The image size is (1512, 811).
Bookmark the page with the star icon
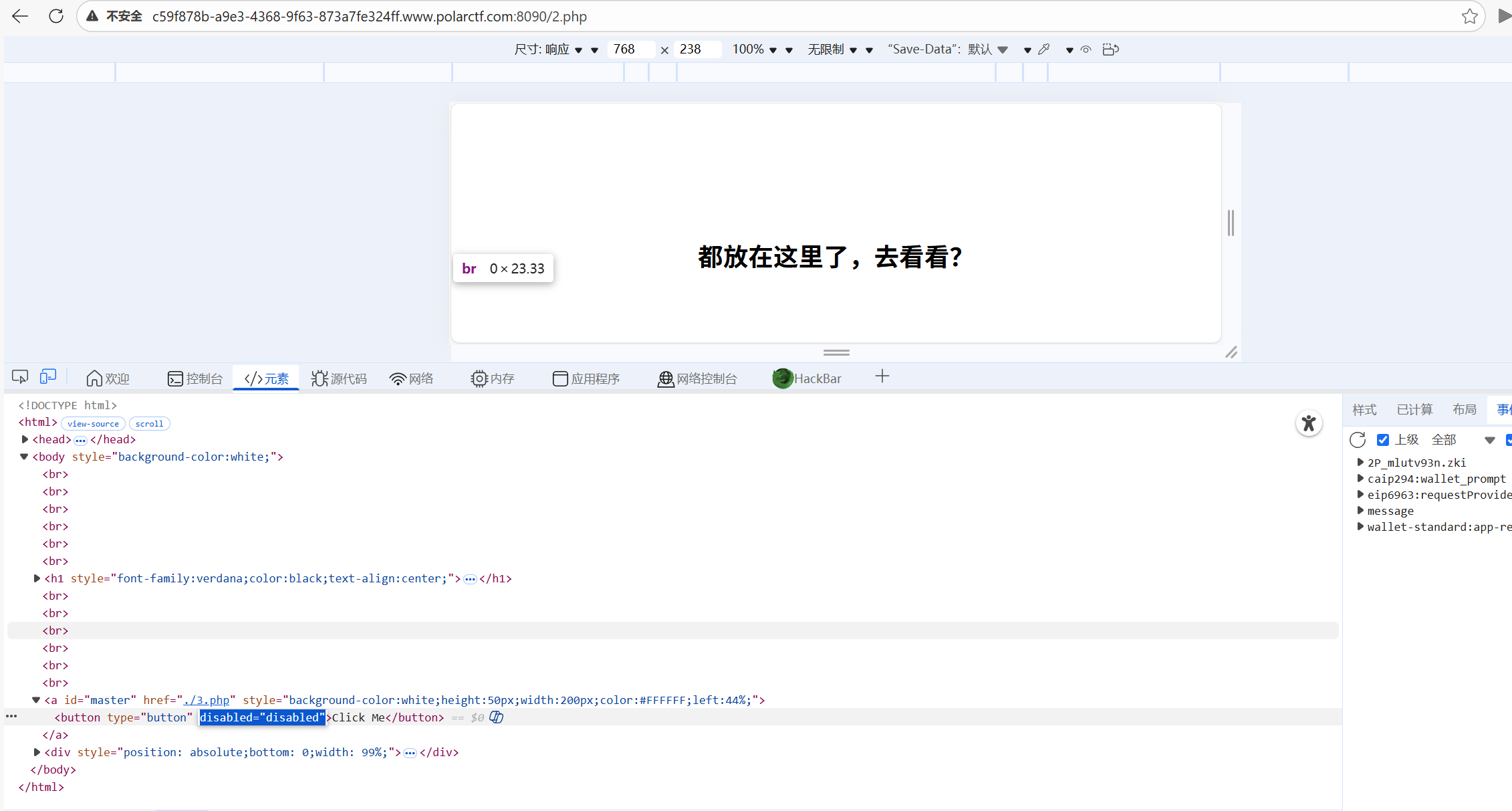[x=1469, y=17]
